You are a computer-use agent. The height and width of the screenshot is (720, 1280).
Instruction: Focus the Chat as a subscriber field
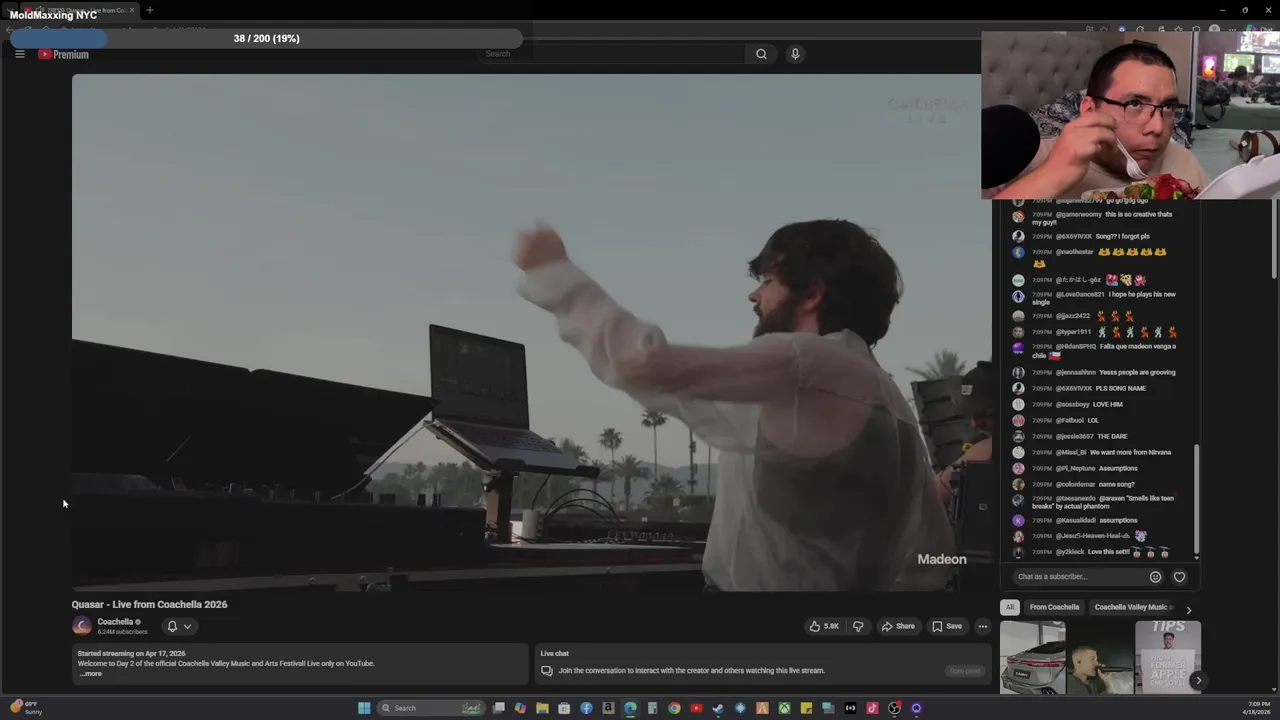[x=1078, y=577]
